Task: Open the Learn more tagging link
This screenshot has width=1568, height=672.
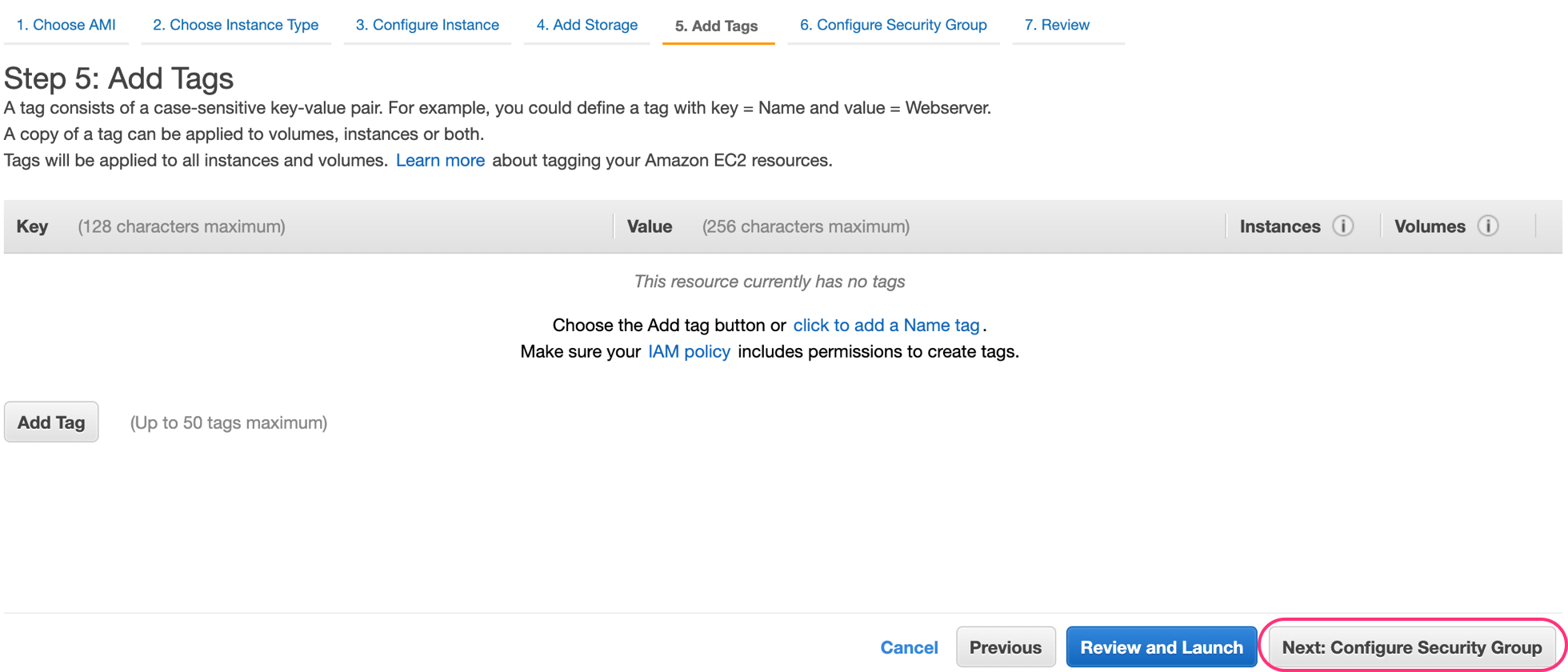Action: [440, 160]
